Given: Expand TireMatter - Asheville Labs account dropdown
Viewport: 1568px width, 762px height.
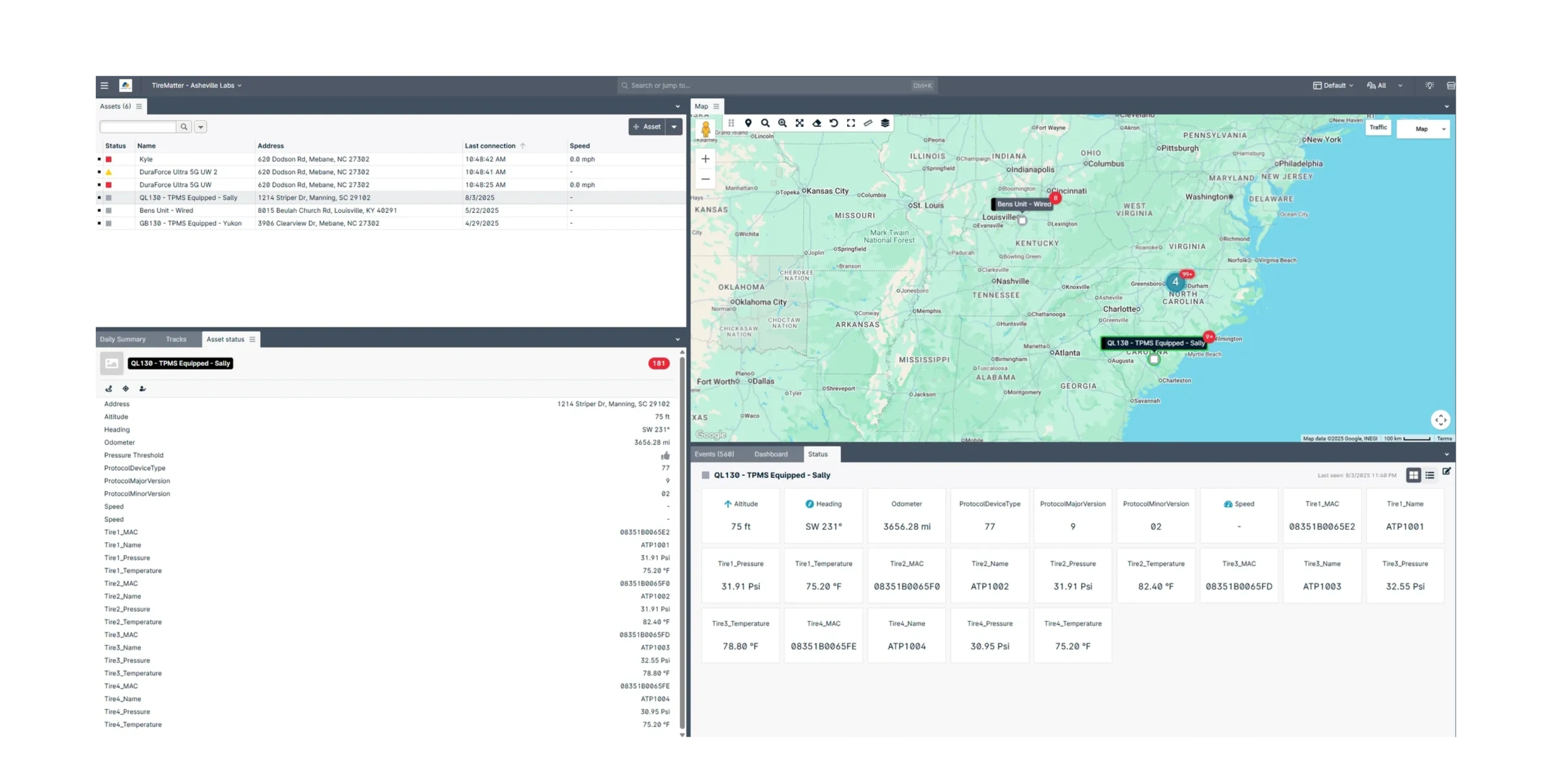Looking at the screenshot, I should coord(197,86).
